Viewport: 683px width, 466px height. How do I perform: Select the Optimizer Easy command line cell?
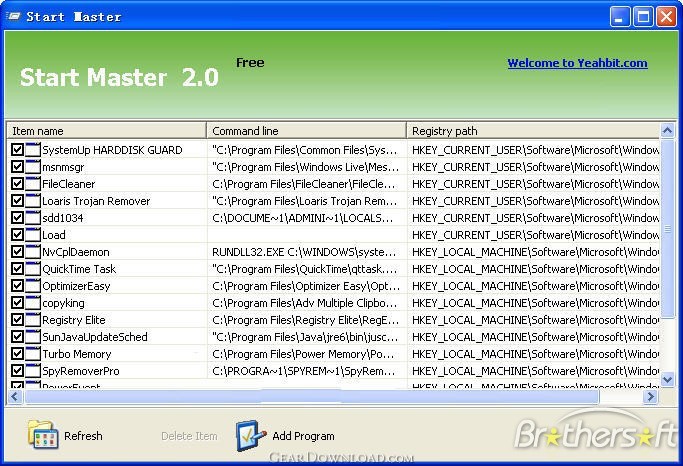(x=307, y=286)
